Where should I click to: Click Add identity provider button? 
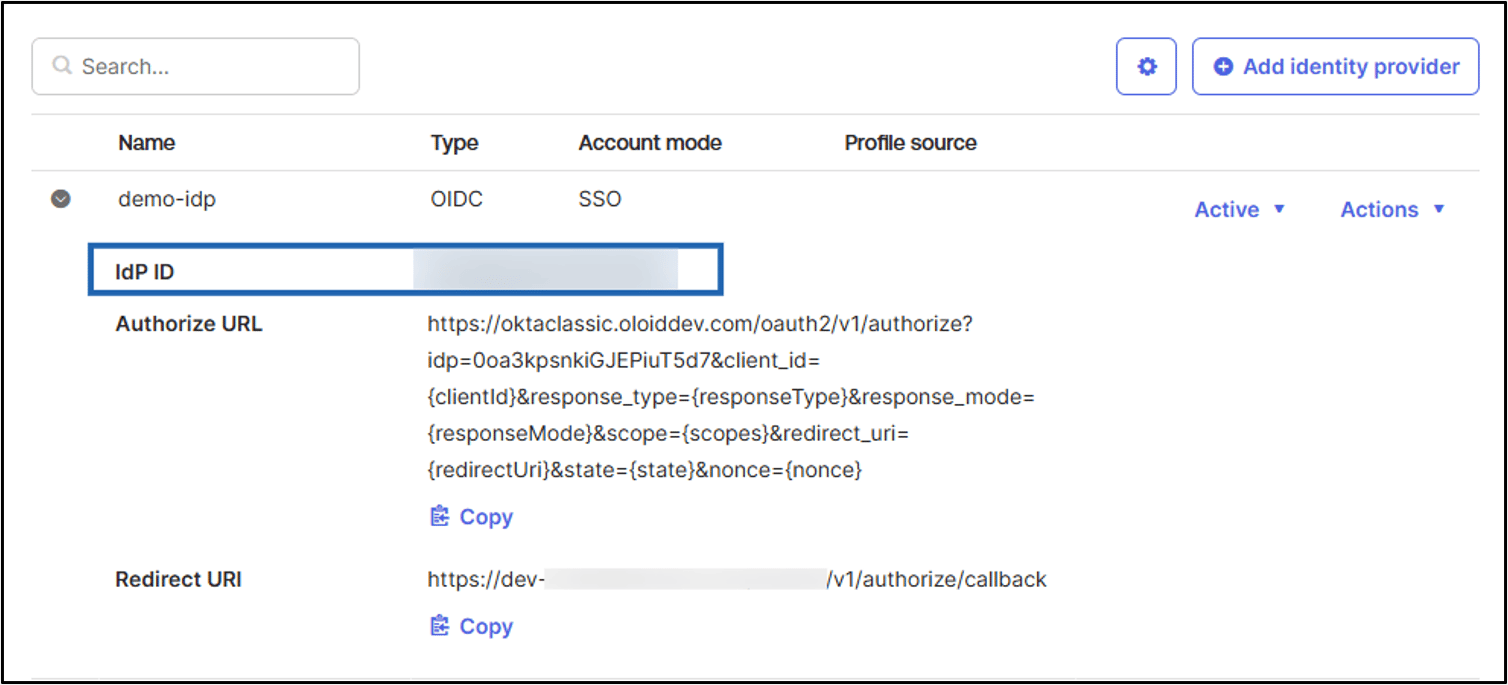(x=1335, y=67)
